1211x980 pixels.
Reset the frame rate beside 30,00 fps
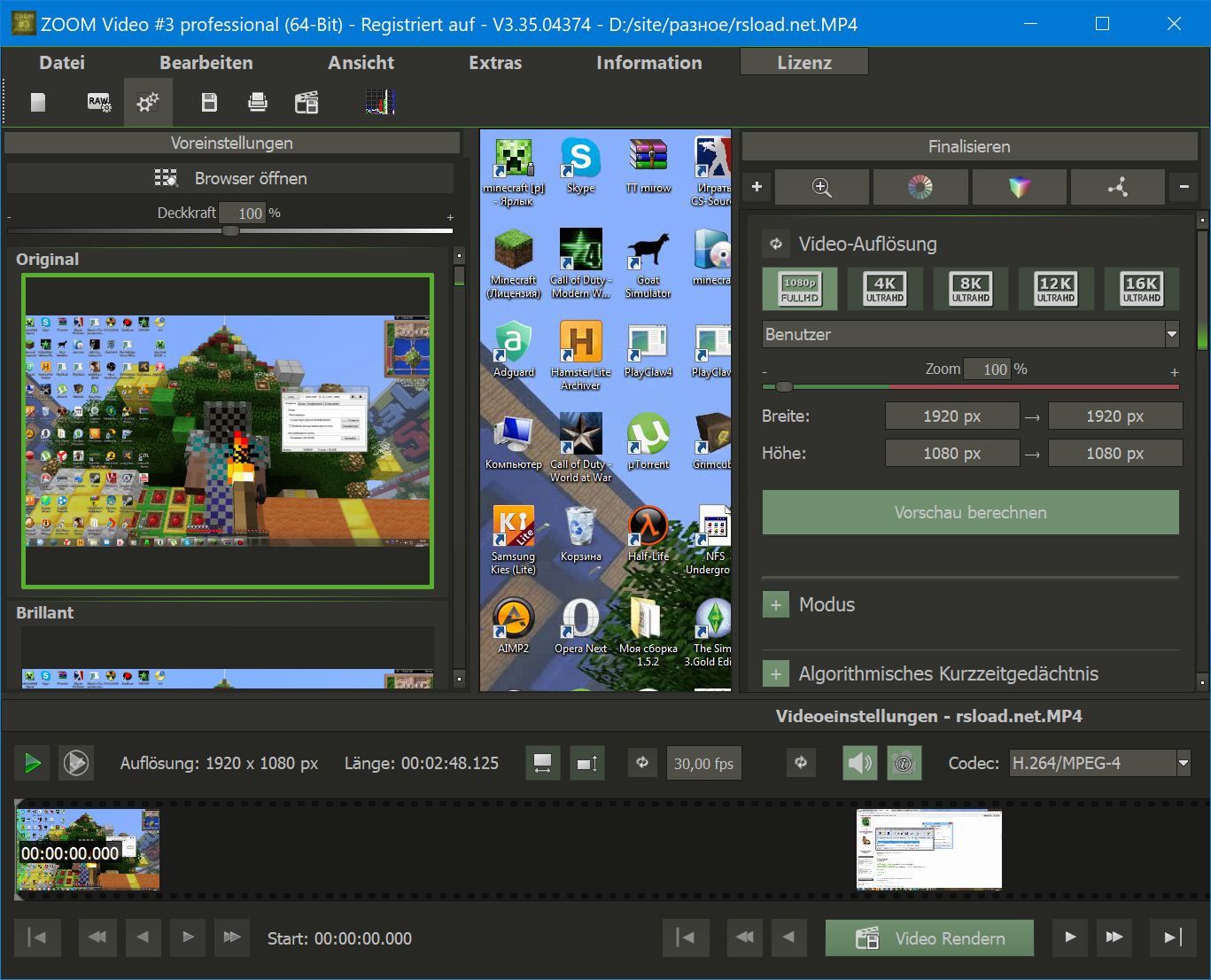(642, 763)
